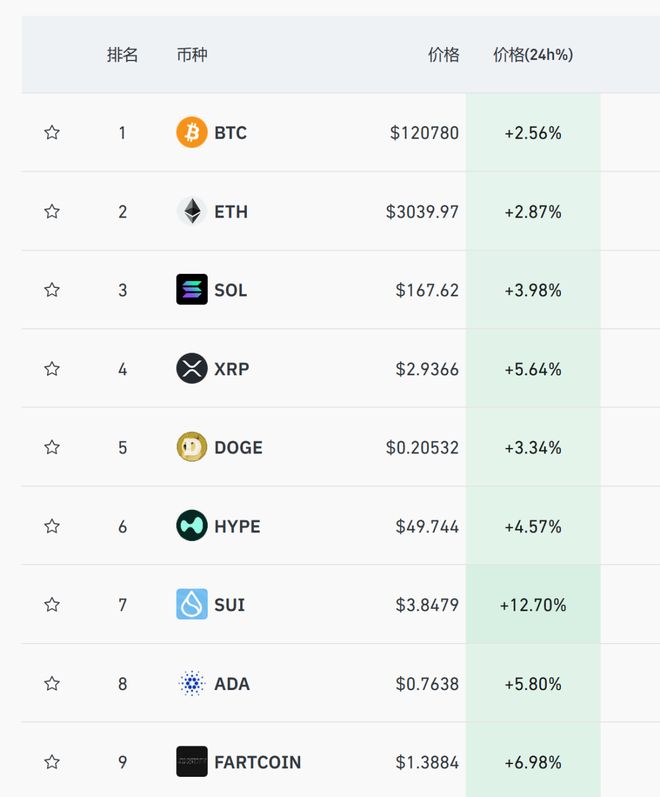Viewport: 660px width, 797px height.
Task: Click the Cardano ADA coin icon
Action: [x=192, y=684]
